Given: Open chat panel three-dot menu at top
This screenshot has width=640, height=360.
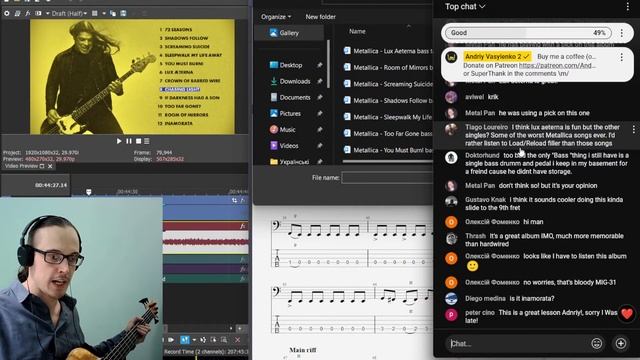Looking at the screenshot, I should click(x=628, y=7).
